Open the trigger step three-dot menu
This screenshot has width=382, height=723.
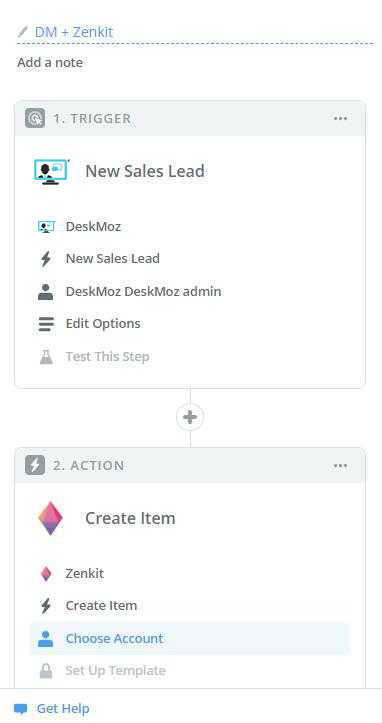[x=340, y=119]
